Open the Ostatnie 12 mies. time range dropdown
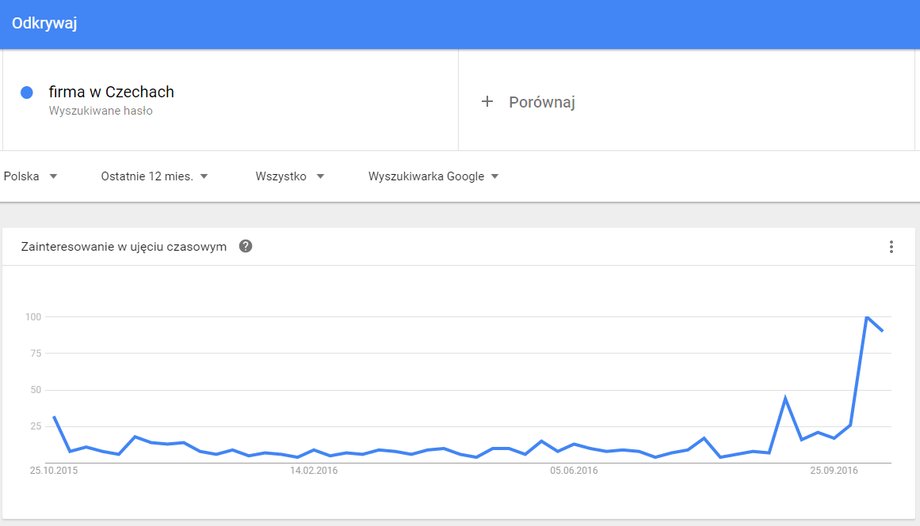Screen dimensions: 920x526 pyautogui.click(x=154, y=176)
